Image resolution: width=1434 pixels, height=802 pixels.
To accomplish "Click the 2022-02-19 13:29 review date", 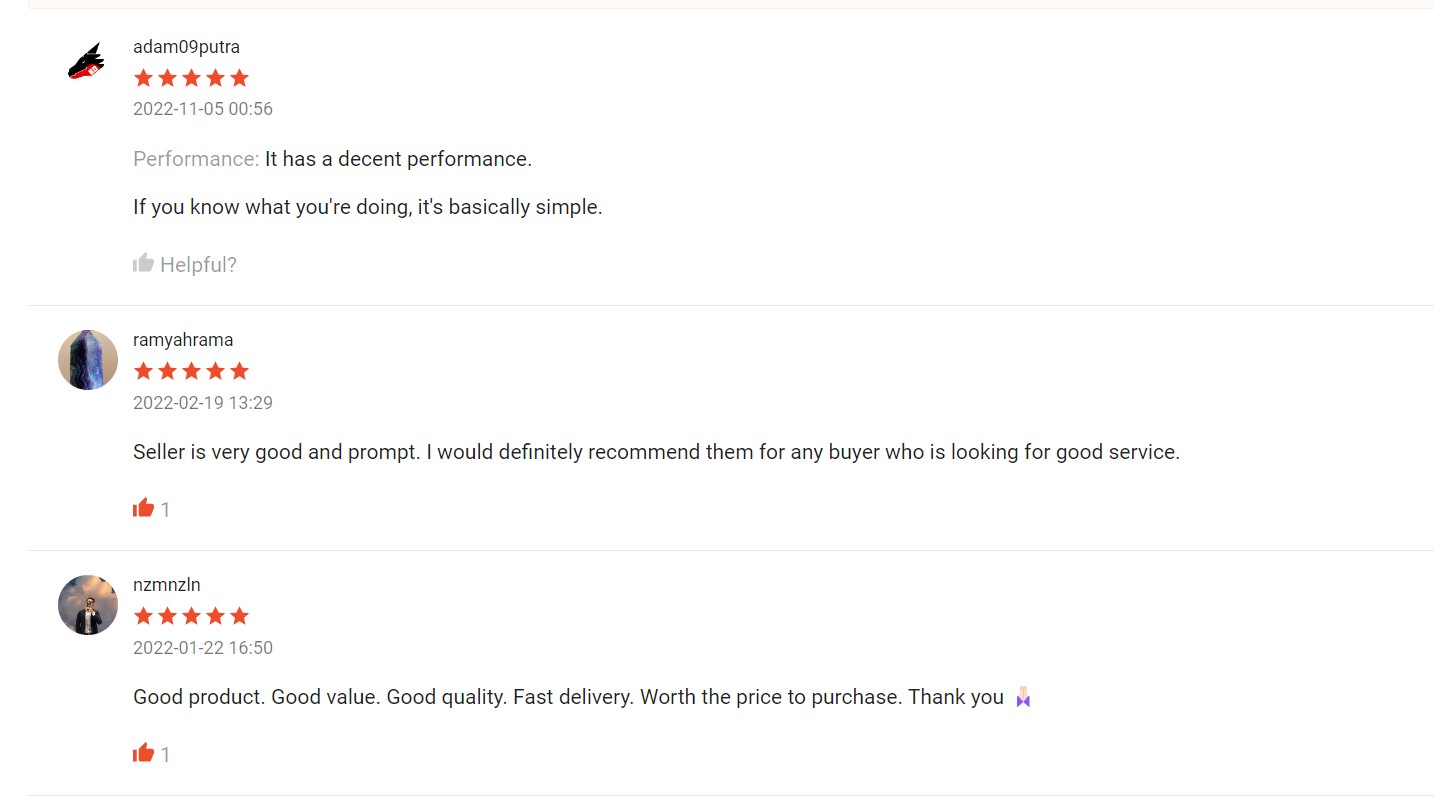I will (203, 403).
